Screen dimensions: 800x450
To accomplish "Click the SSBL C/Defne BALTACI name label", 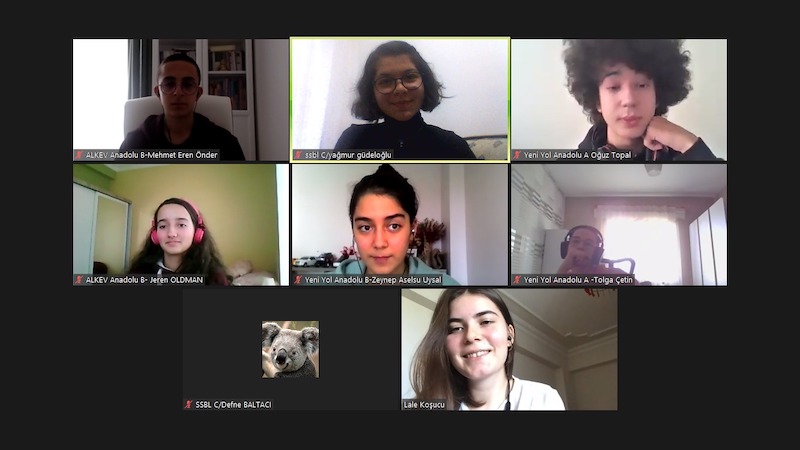I will (x=234, y=405).
